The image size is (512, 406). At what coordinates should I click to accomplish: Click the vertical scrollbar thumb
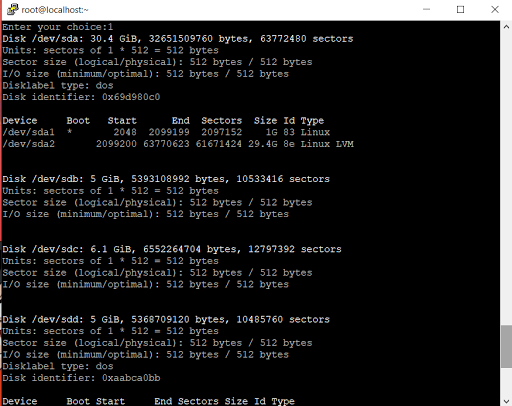pos(506,346)
